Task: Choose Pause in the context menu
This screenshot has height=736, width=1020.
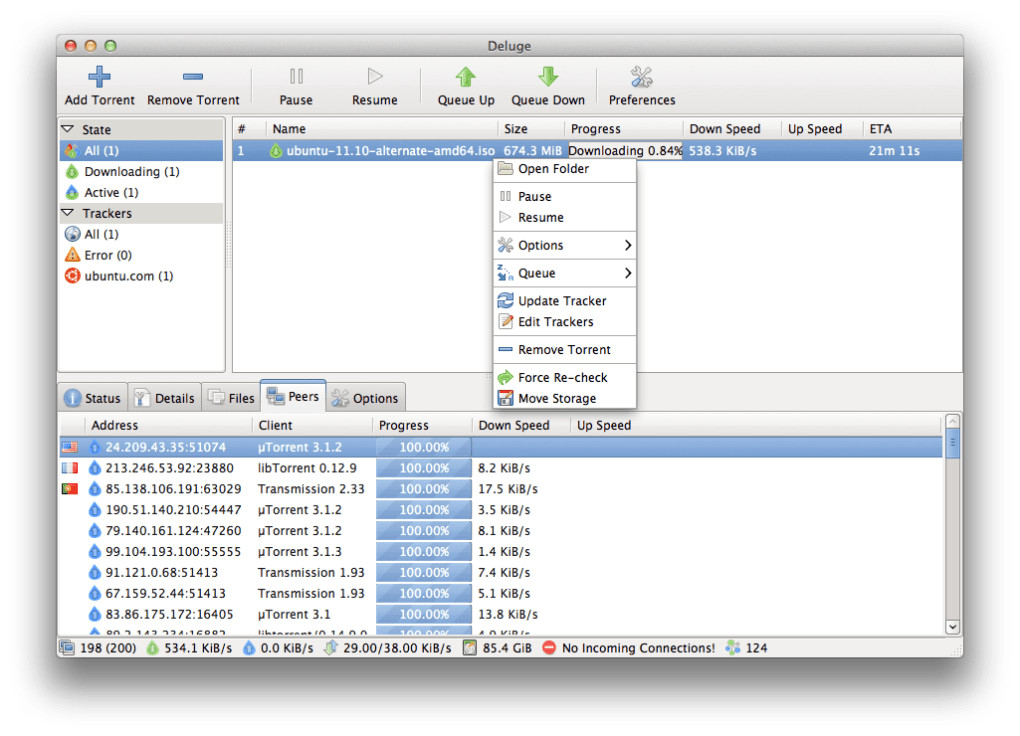Action: (x=565, y=197)
